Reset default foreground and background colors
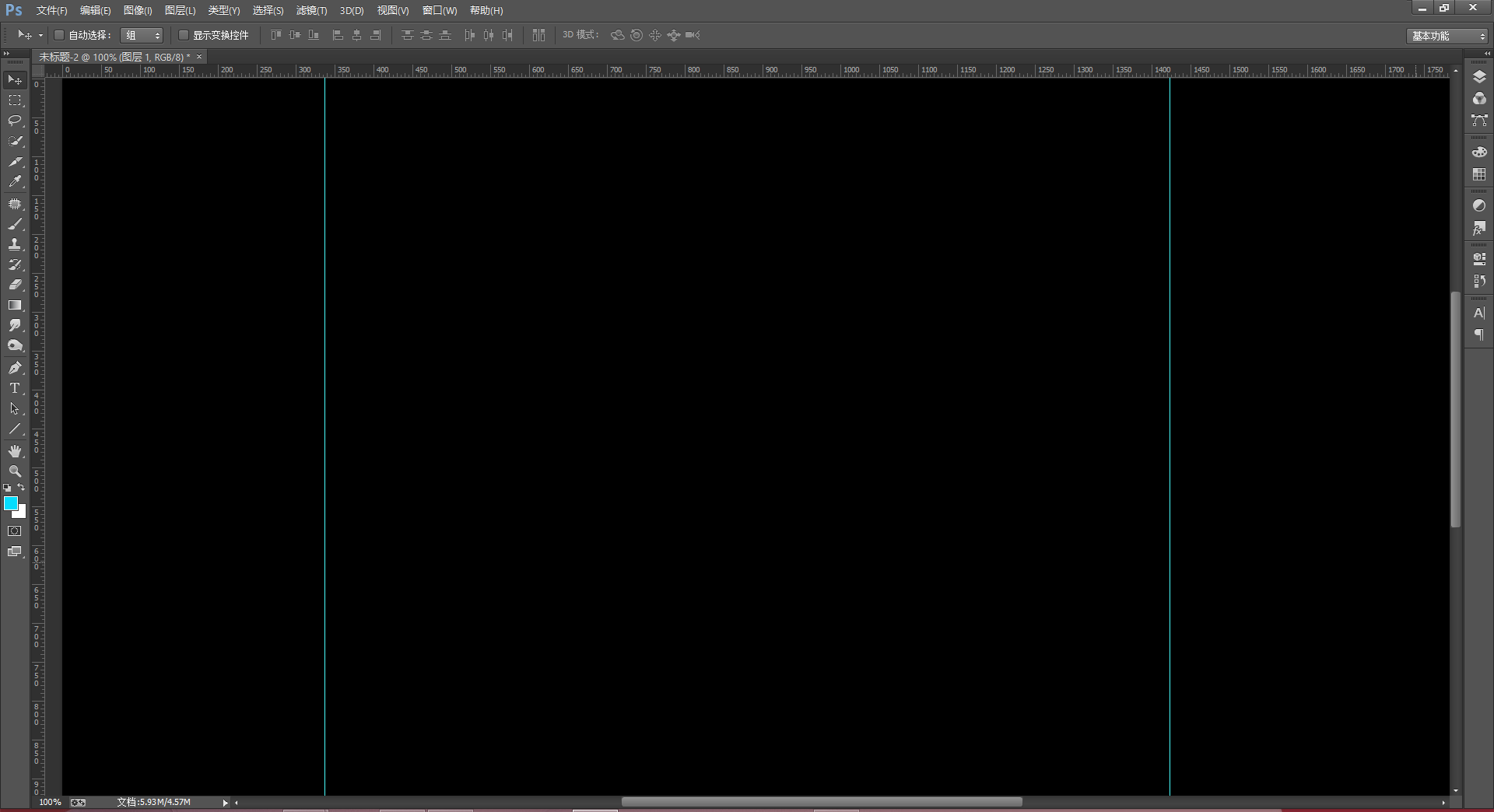1494x812 pixels. pos(7,488)
